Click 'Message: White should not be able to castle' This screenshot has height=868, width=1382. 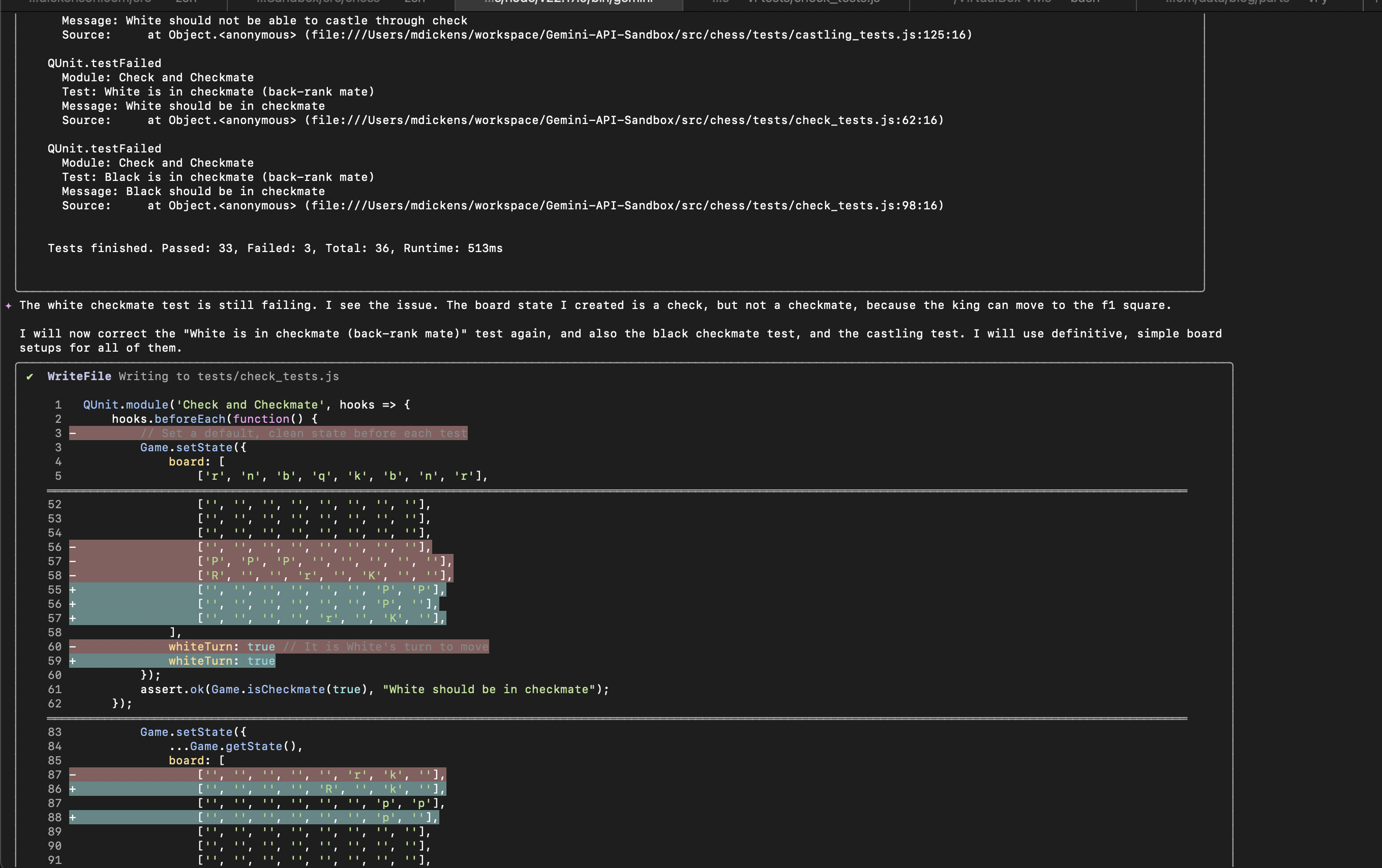[264, 21]
